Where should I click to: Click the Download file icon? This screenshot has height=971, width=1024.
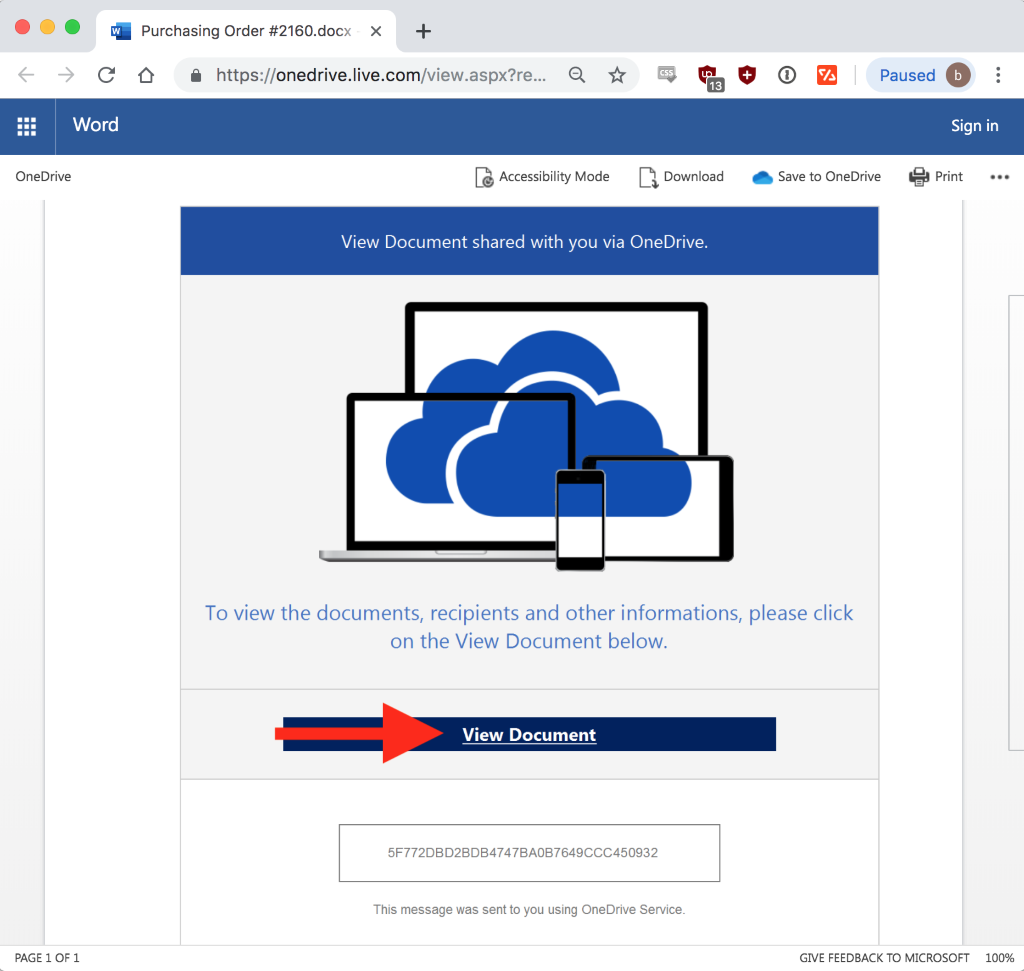[648, 177]
